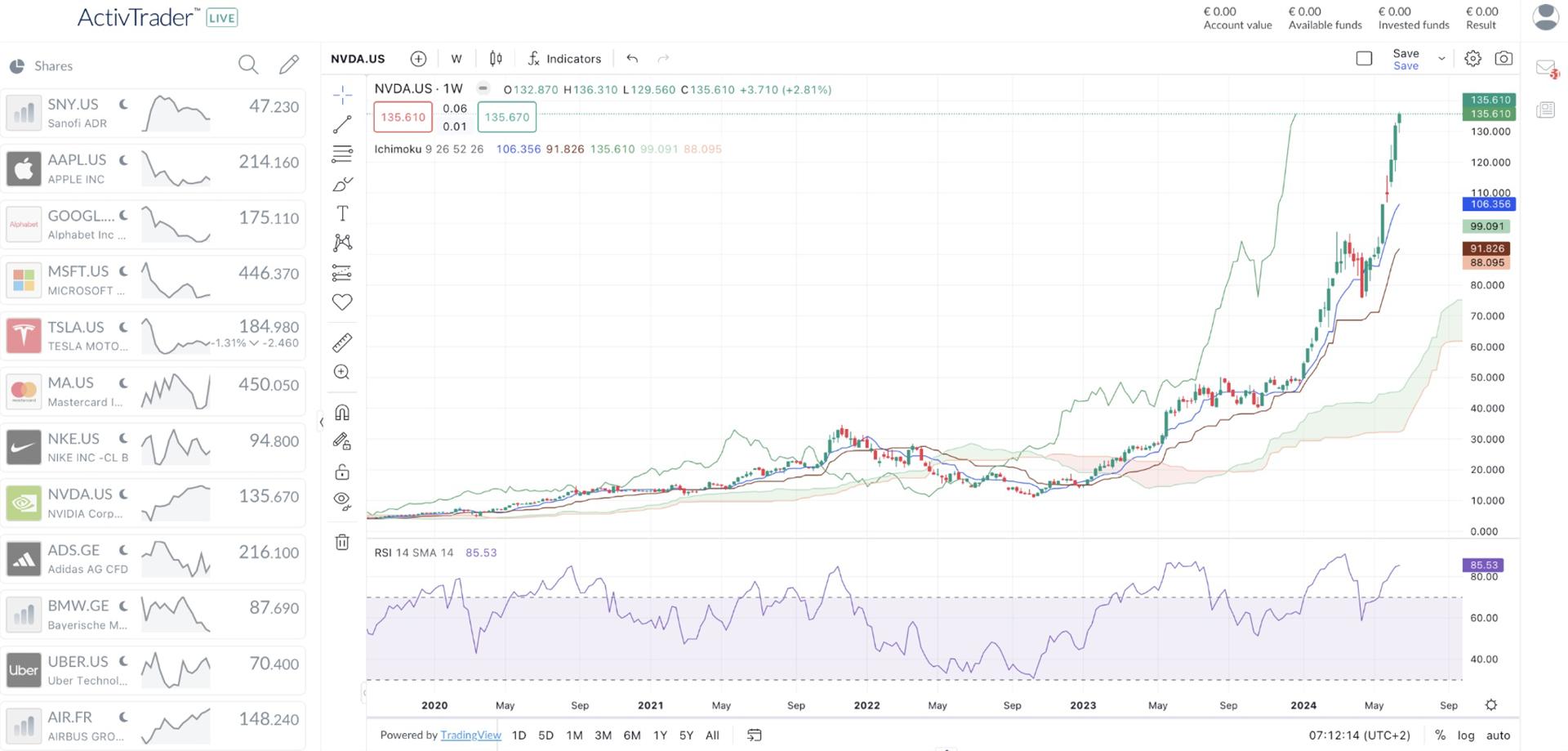Pick the brush drawing tool
Screen dimensions: 1568x751
tap(342, 184)
